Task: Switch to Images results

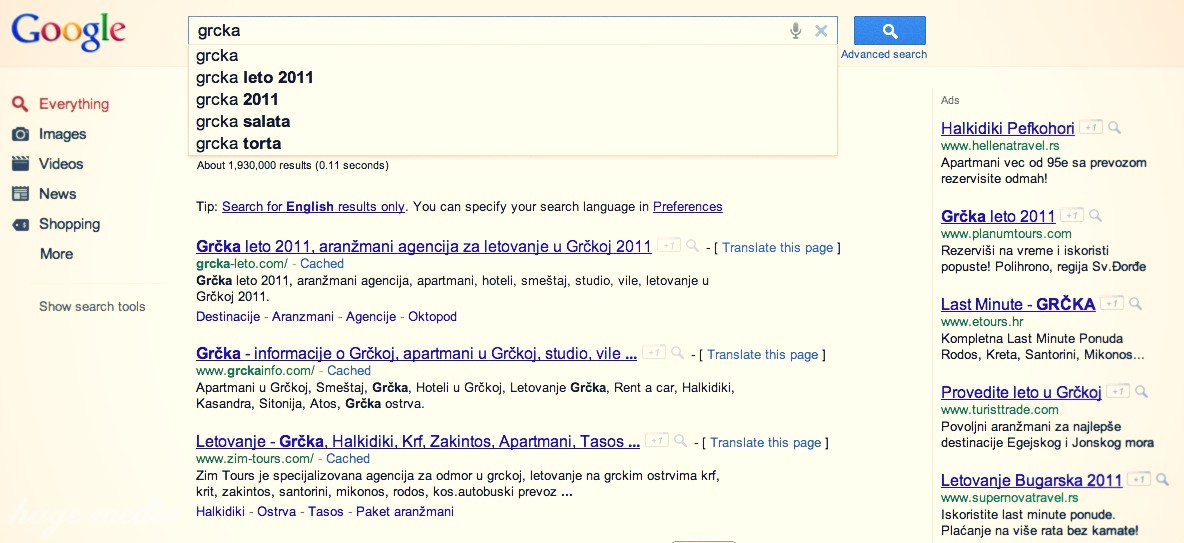Action: tap(63, 134)
